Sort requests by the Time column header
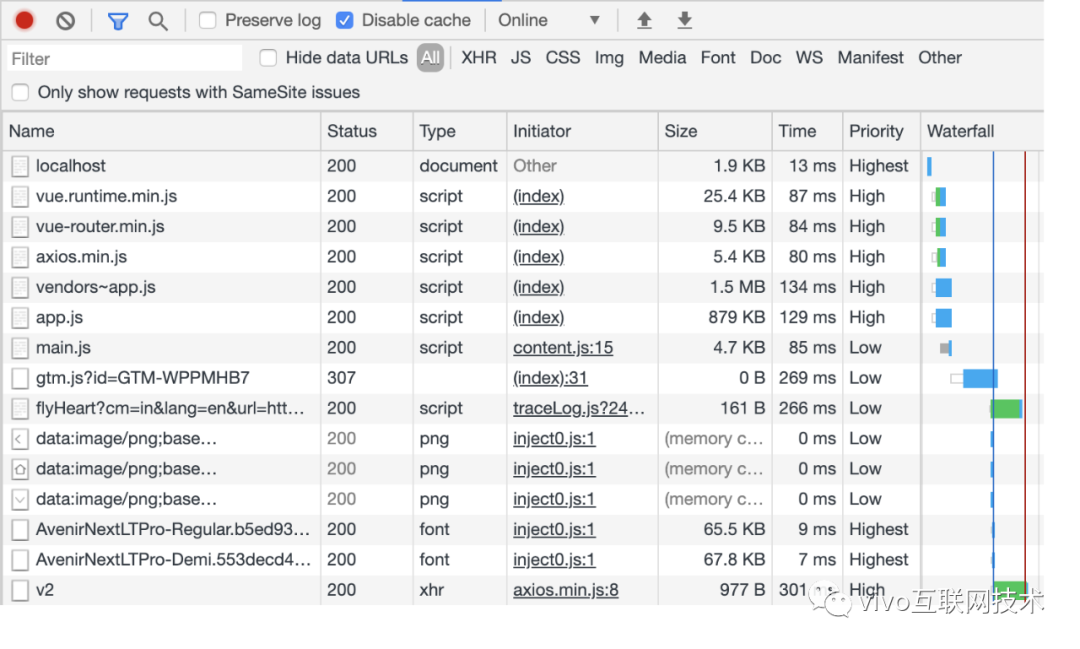This screenshot has height=649, width=1080. click(x=797, y=131)
